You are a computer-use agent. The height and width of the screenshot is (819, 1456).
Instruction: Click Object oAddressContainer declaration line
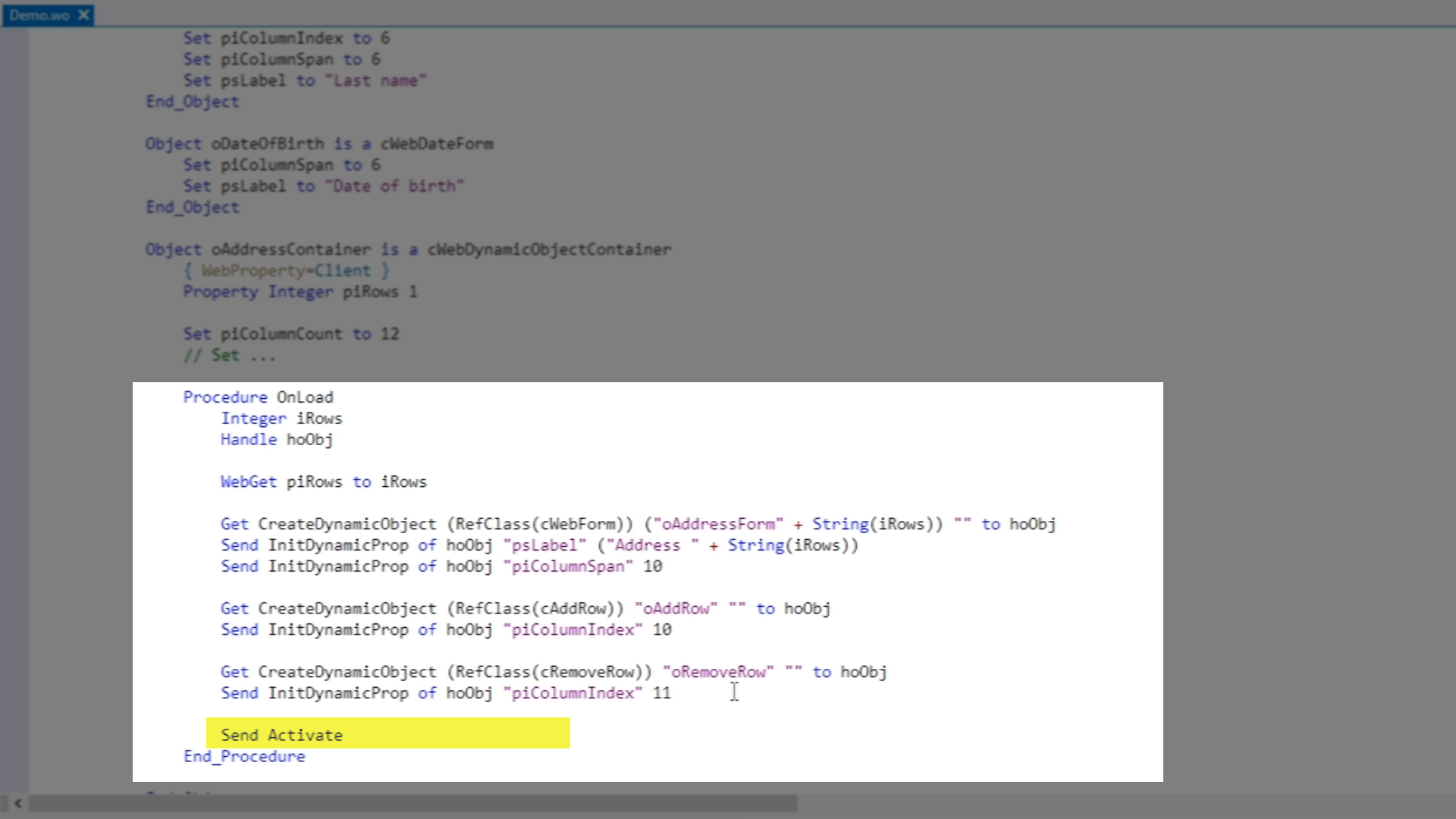pyautogui.click(x=408, y=249)
